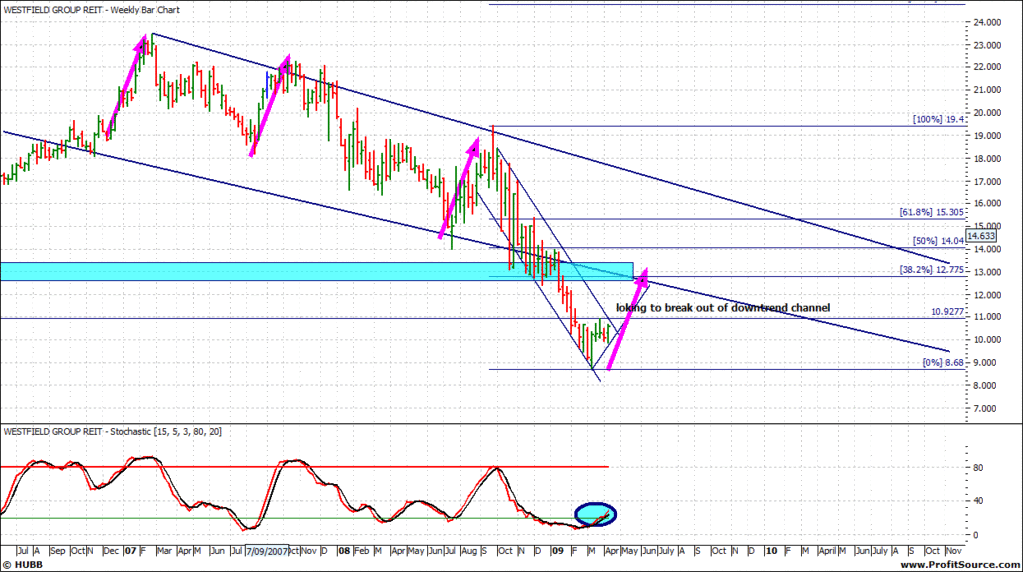Click the boxed 14.633 price marker
The image size is (1023, 572).
click(x=981, y=236)
